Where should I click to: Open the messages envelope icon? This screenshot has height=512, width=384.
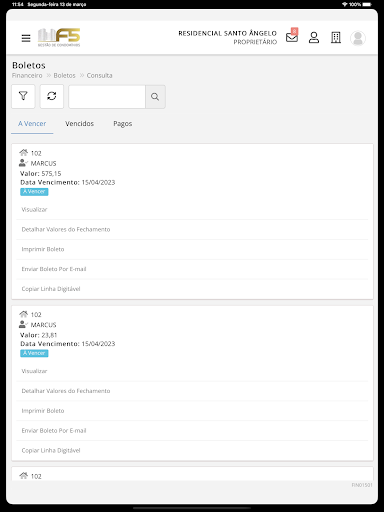(292, 36)
